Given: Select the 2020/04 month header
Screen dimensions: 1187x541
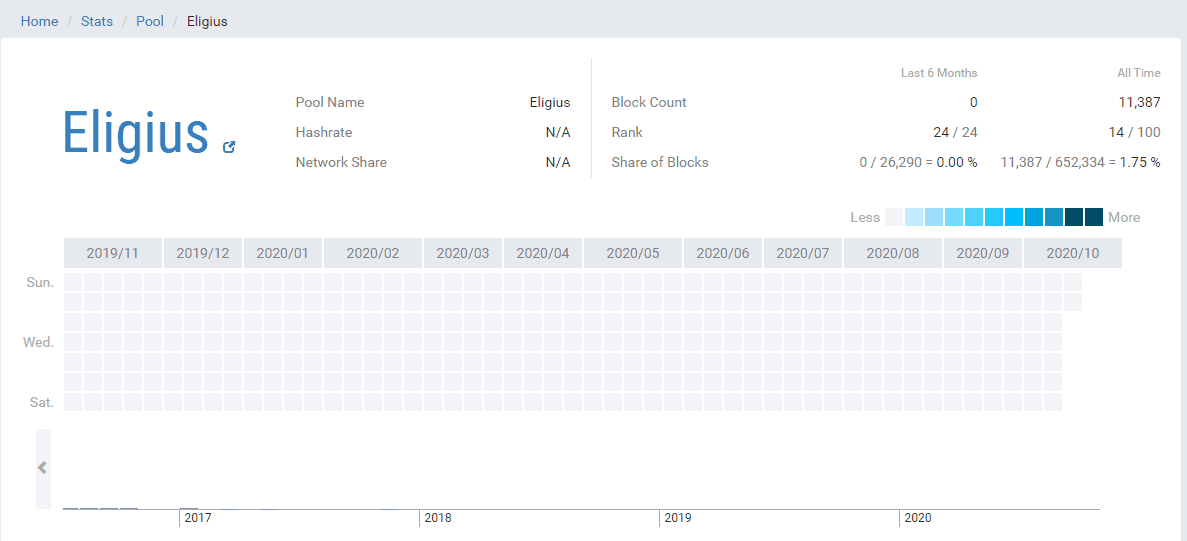Looking at the screenshot, I should 543,253.
